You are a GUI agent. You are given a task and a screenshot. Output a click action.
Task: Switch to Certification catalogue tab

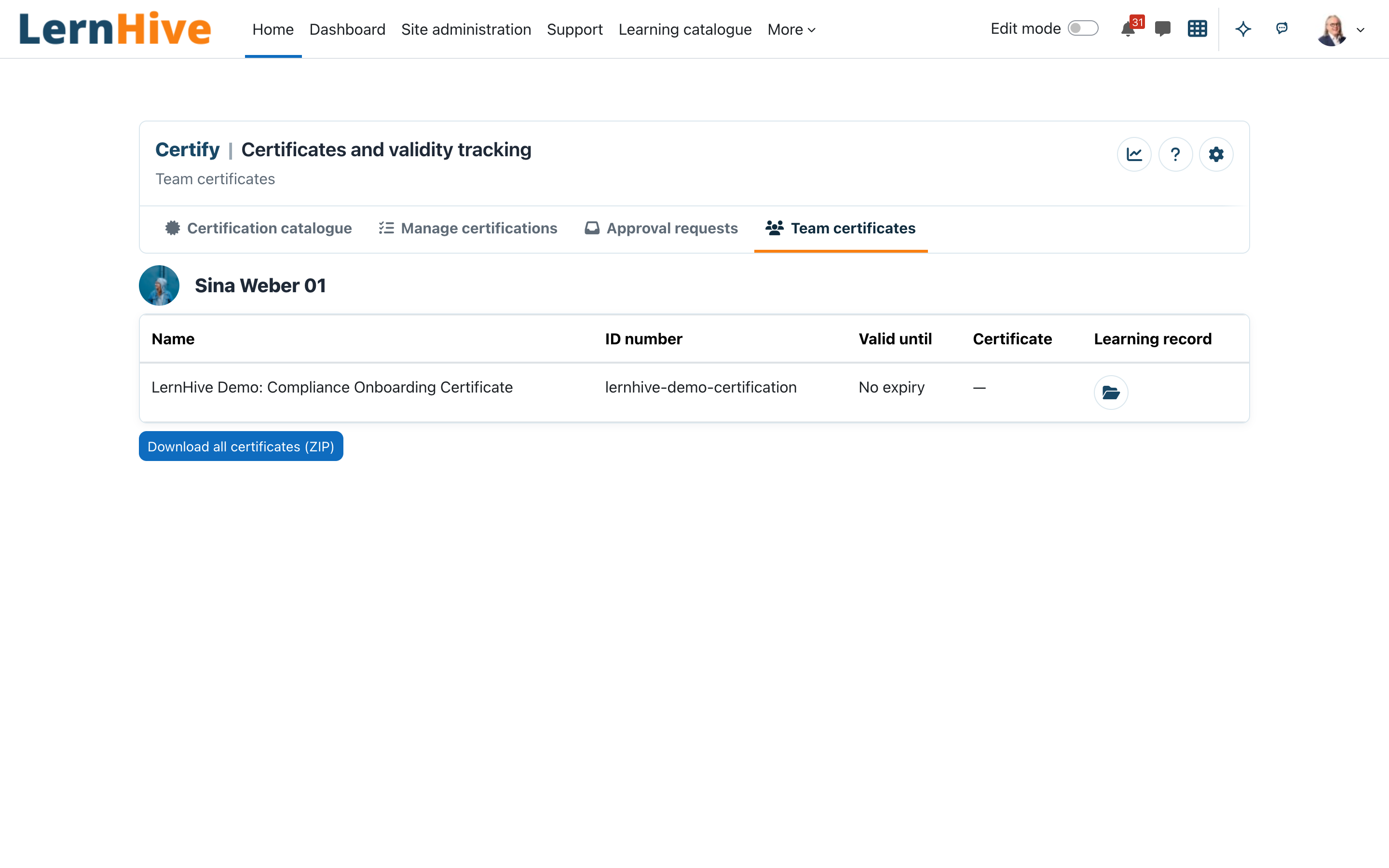click(259, 229)
